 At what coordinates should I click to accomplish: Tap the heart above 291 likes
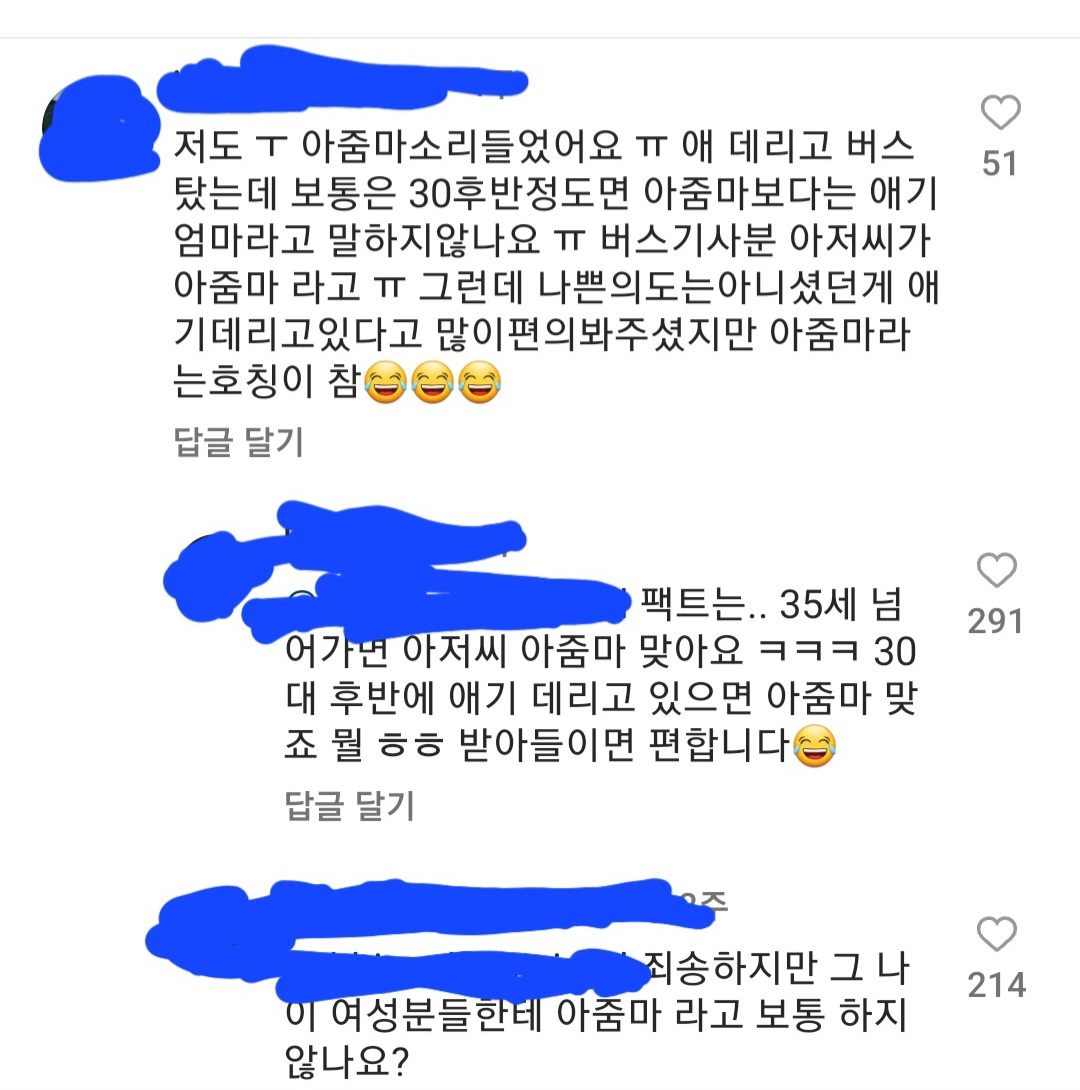[x=997, y=570]
